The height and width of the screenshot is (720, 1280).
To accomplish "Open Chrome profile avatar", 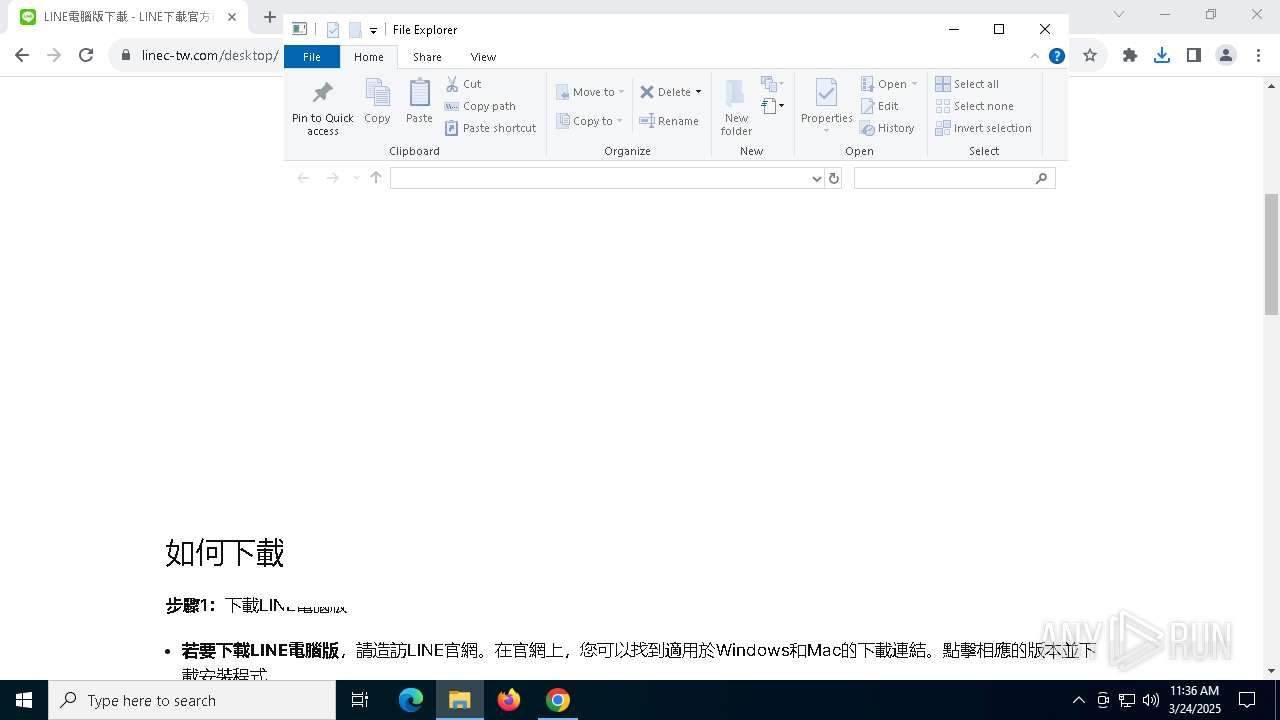I will [x=1226, y=55].
